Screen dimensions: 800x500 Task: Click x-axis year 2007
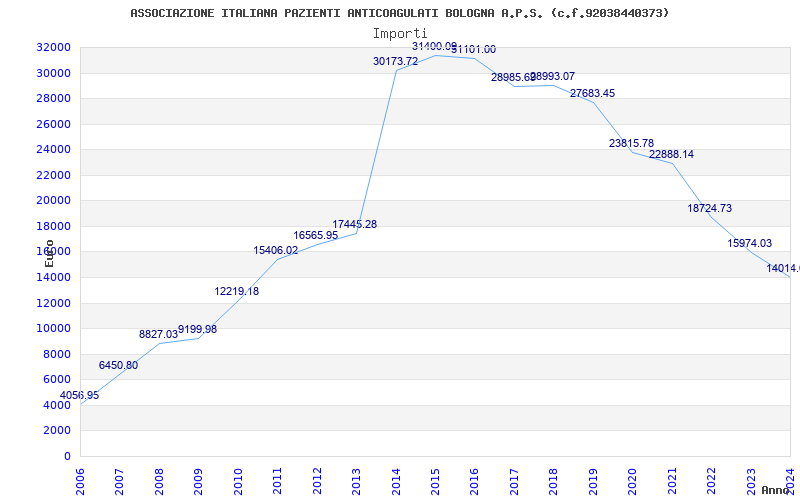(119, 480)
